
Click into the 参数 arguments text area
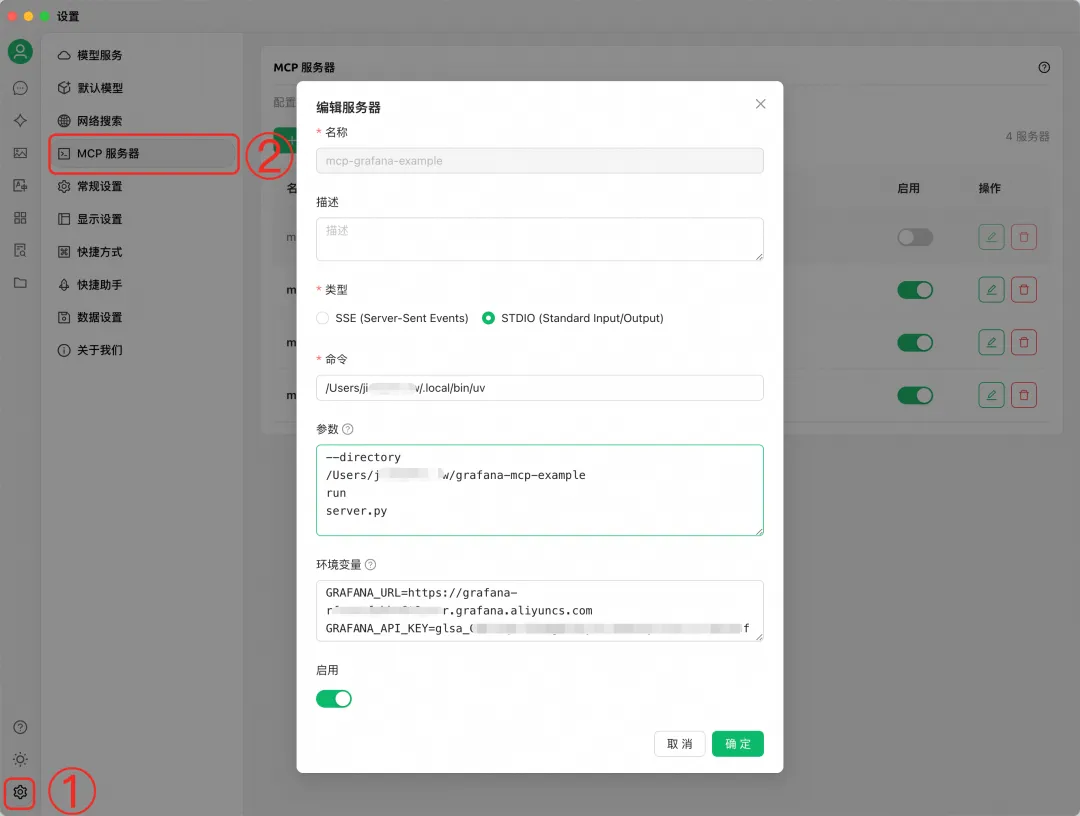click(x=539, y=490)
